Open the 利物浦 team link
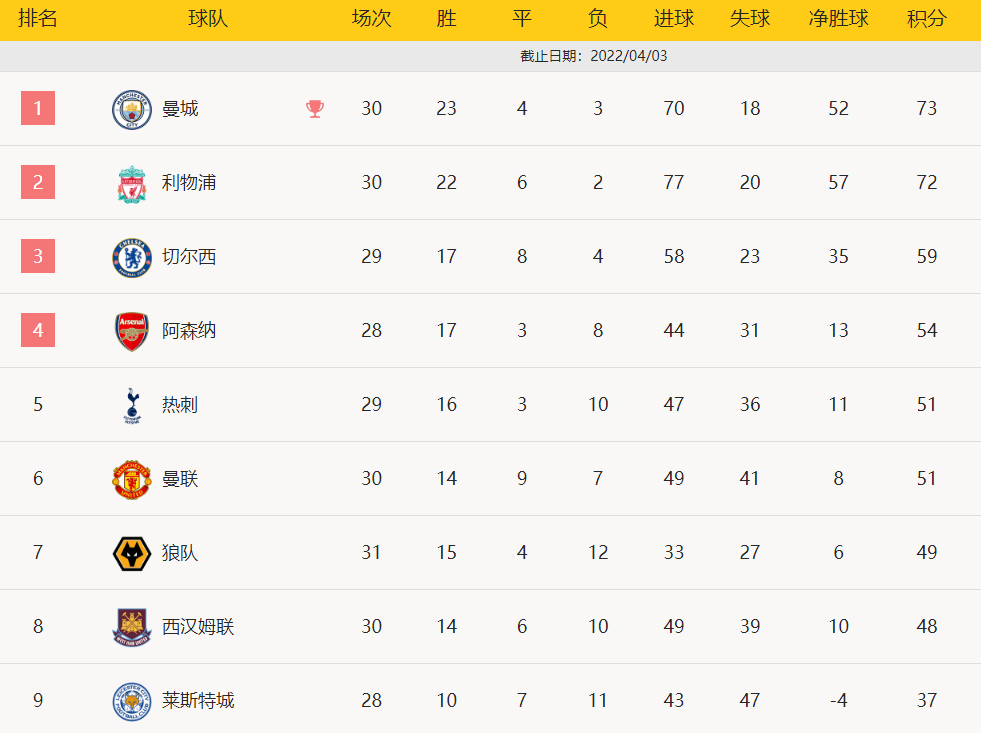The width and height of the screenshot is (981, 733). click(x=189, y=183)
